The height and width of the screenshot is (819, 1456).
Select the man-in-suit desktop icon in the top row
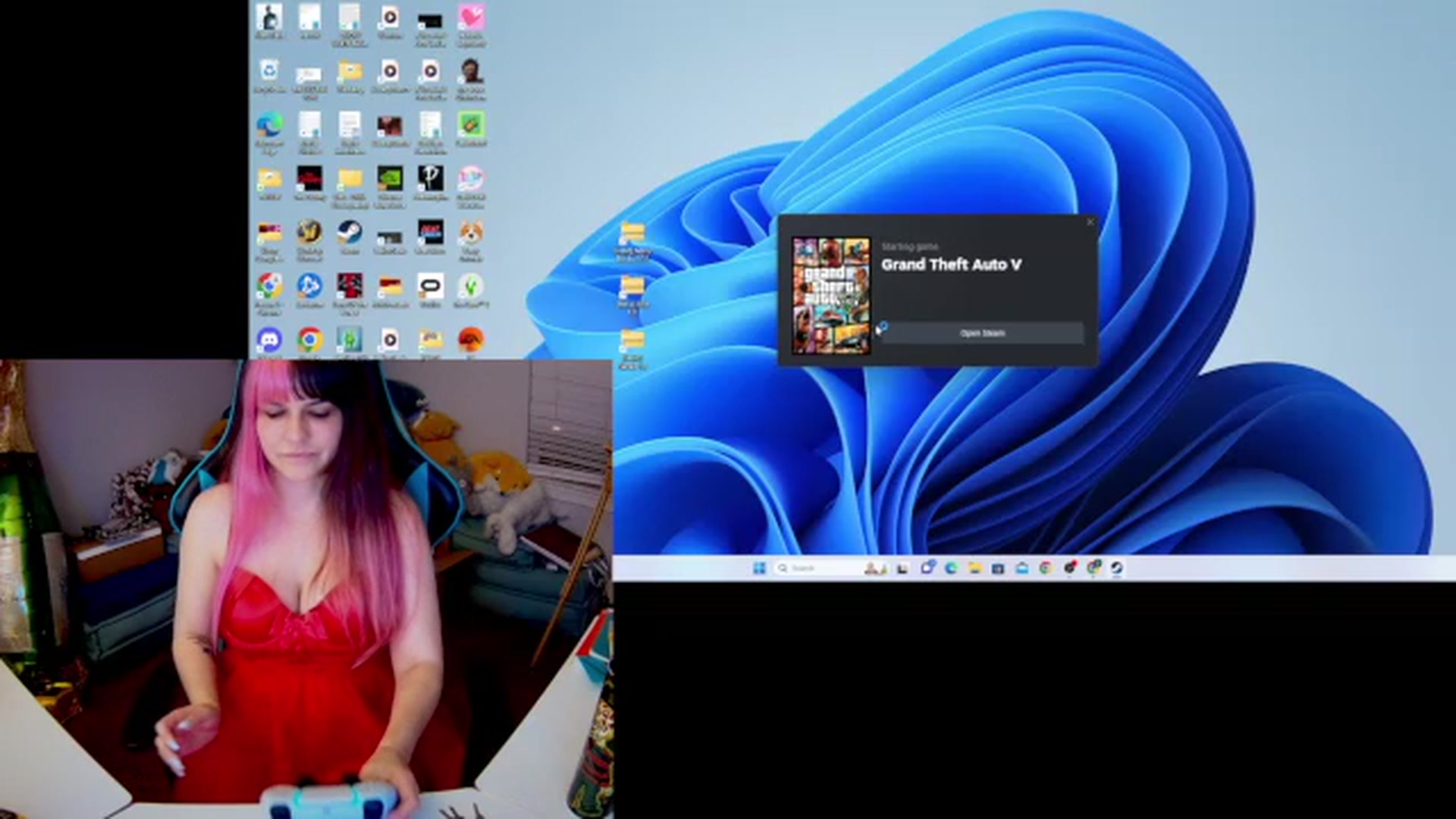click(269, 17)
